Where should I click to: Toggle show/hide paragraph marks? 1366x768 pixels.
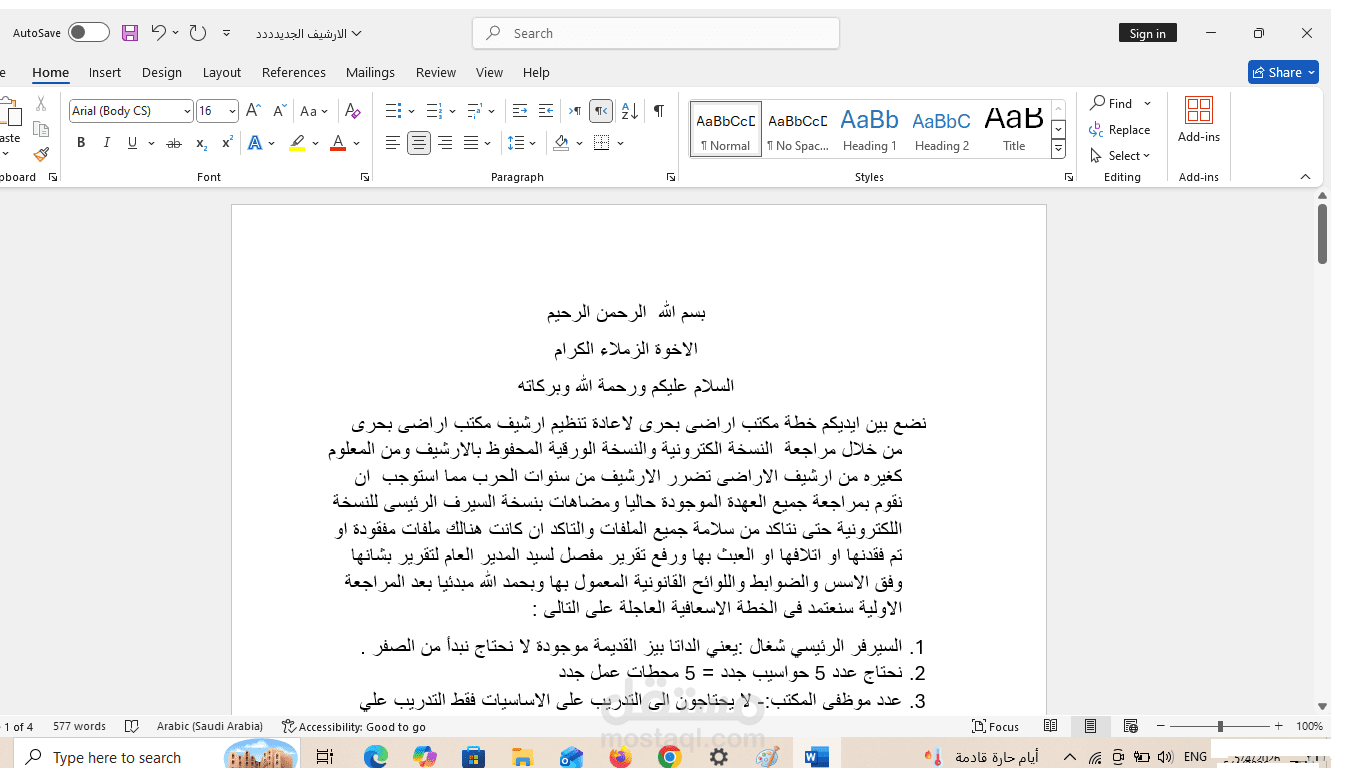(659, 111)
